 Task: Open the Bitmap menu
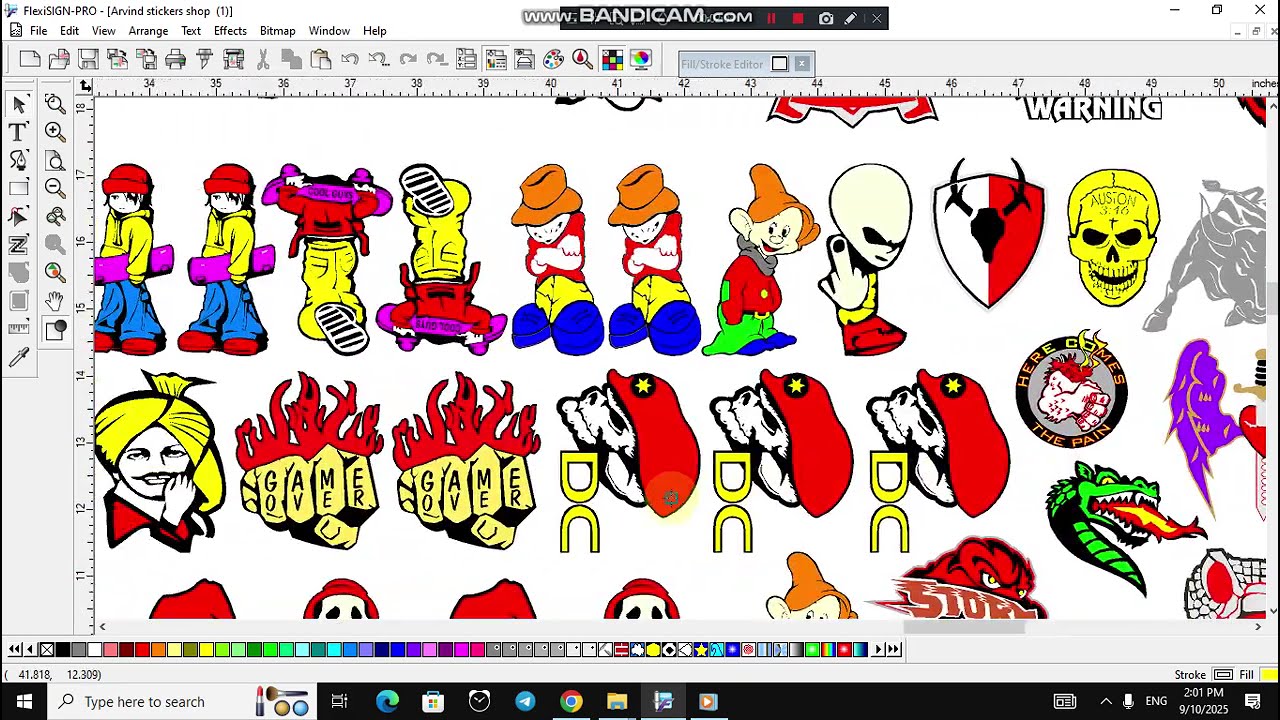click(x=277, y=31)
